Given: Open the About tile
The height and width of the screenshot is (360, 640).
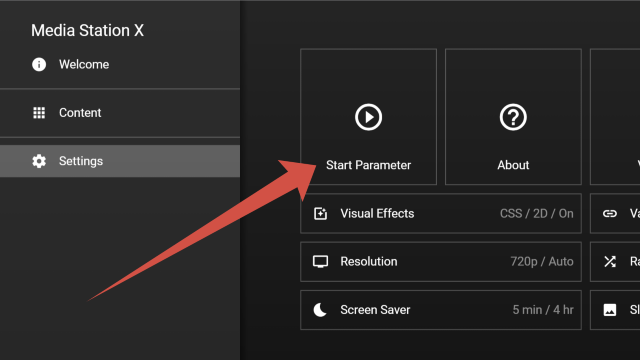Looking at the screenshot, I should (513, 117).
